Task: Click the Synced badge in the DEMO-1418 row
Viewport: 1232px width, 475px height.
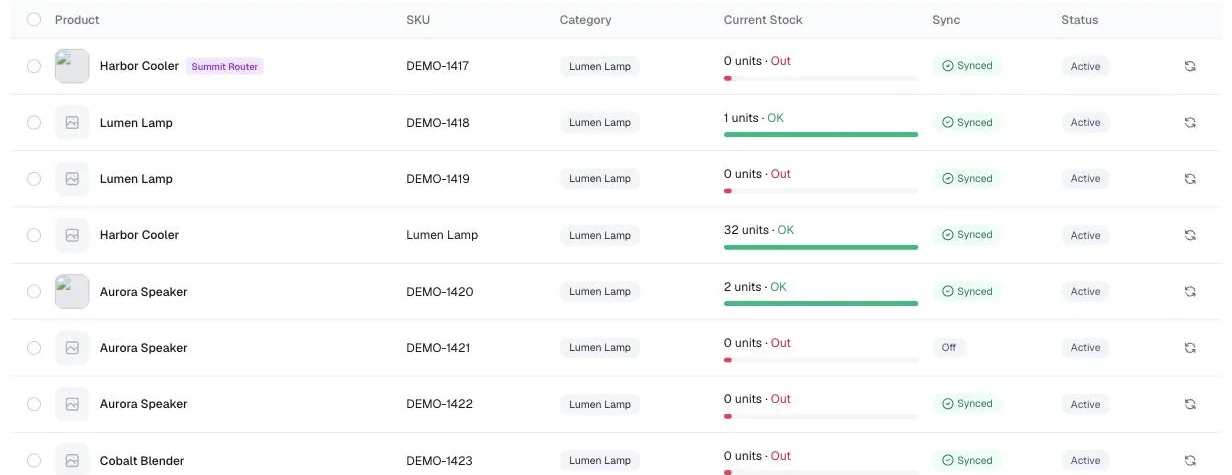Action: [967, 122]
